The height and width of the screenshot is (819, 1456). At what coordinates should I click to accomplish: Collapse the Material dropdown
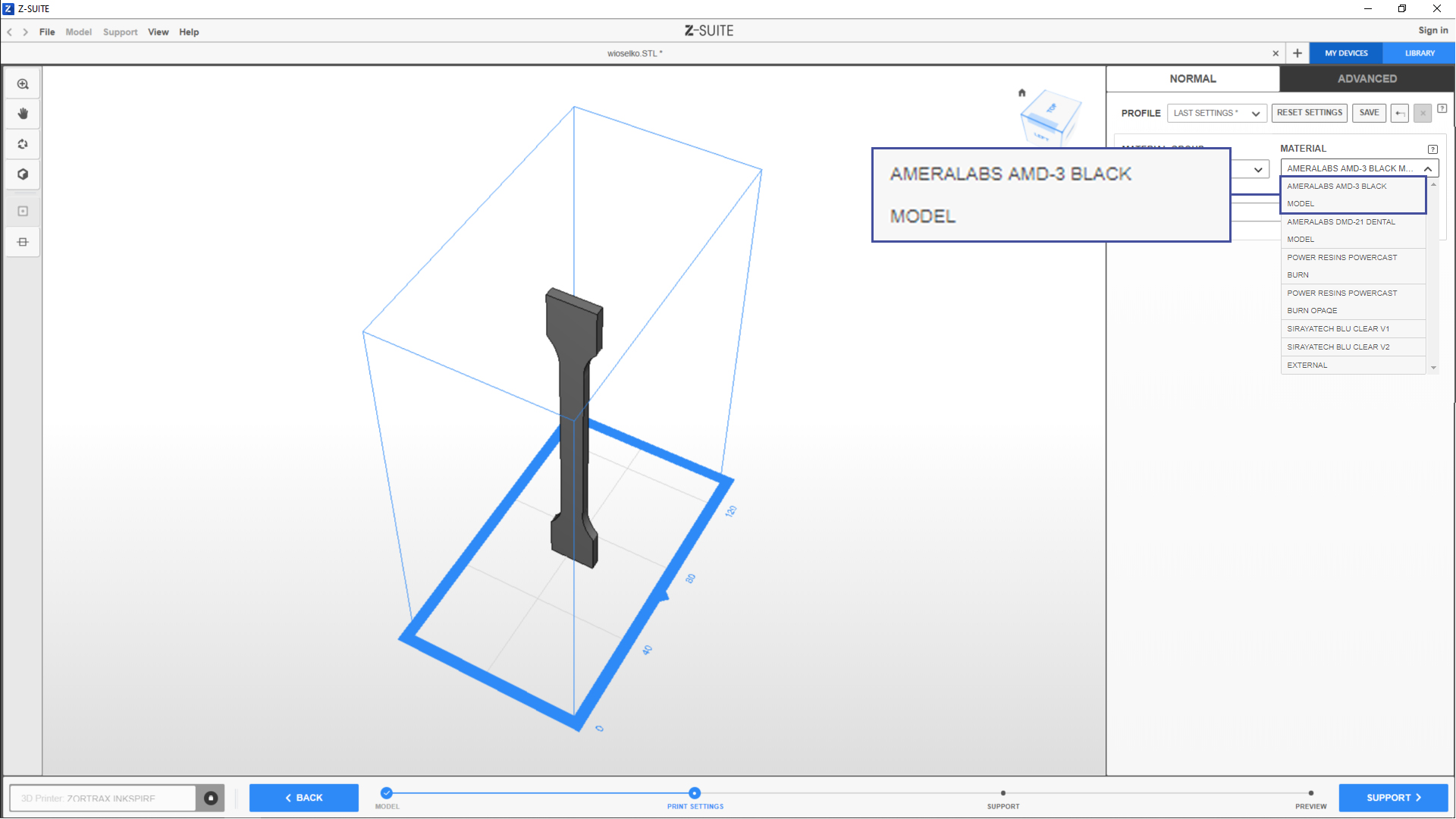(1428, 168)
